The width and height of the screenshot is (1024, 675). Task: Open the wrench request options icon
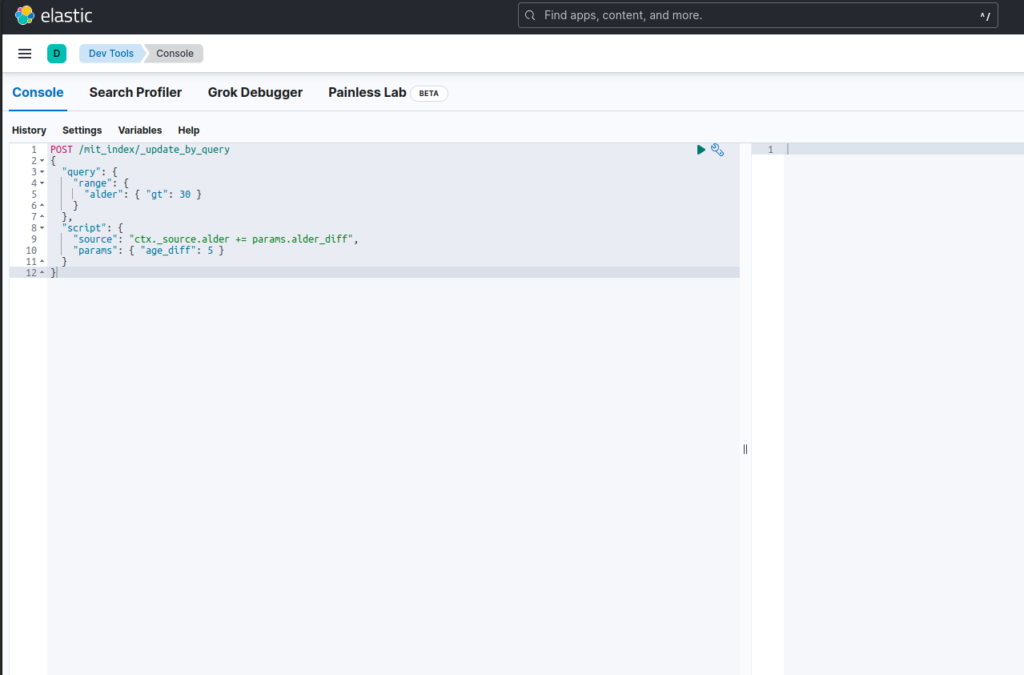pos(717,149)
